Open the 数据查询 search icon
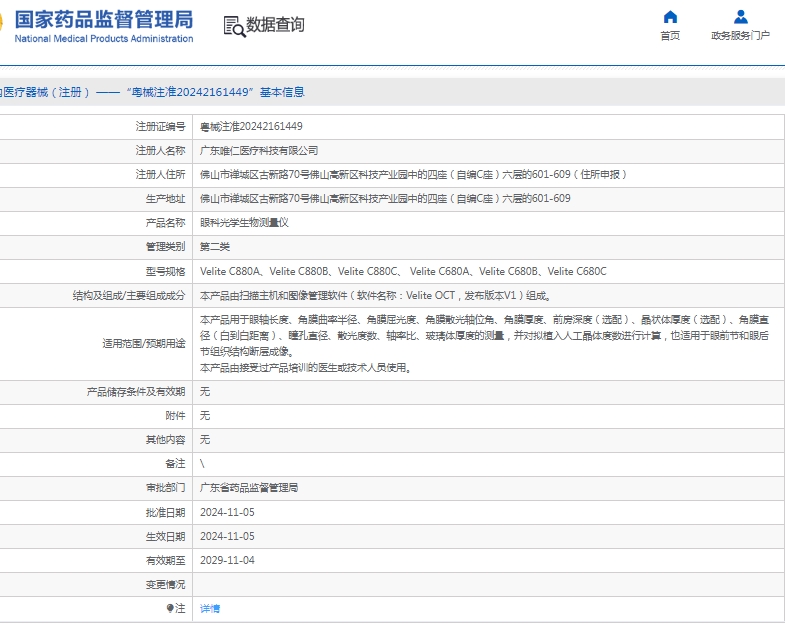The image size is (785, 629). click(x=234, y=26)
